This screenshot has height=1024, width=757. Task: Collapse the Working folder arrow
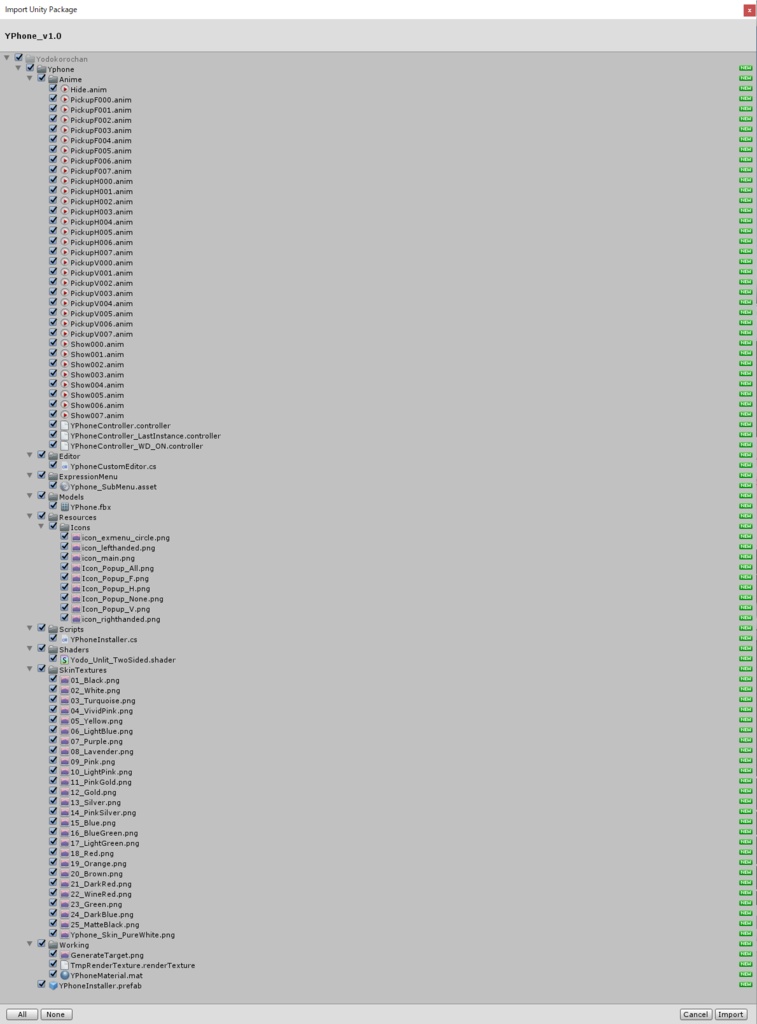[x=30, y=944]
